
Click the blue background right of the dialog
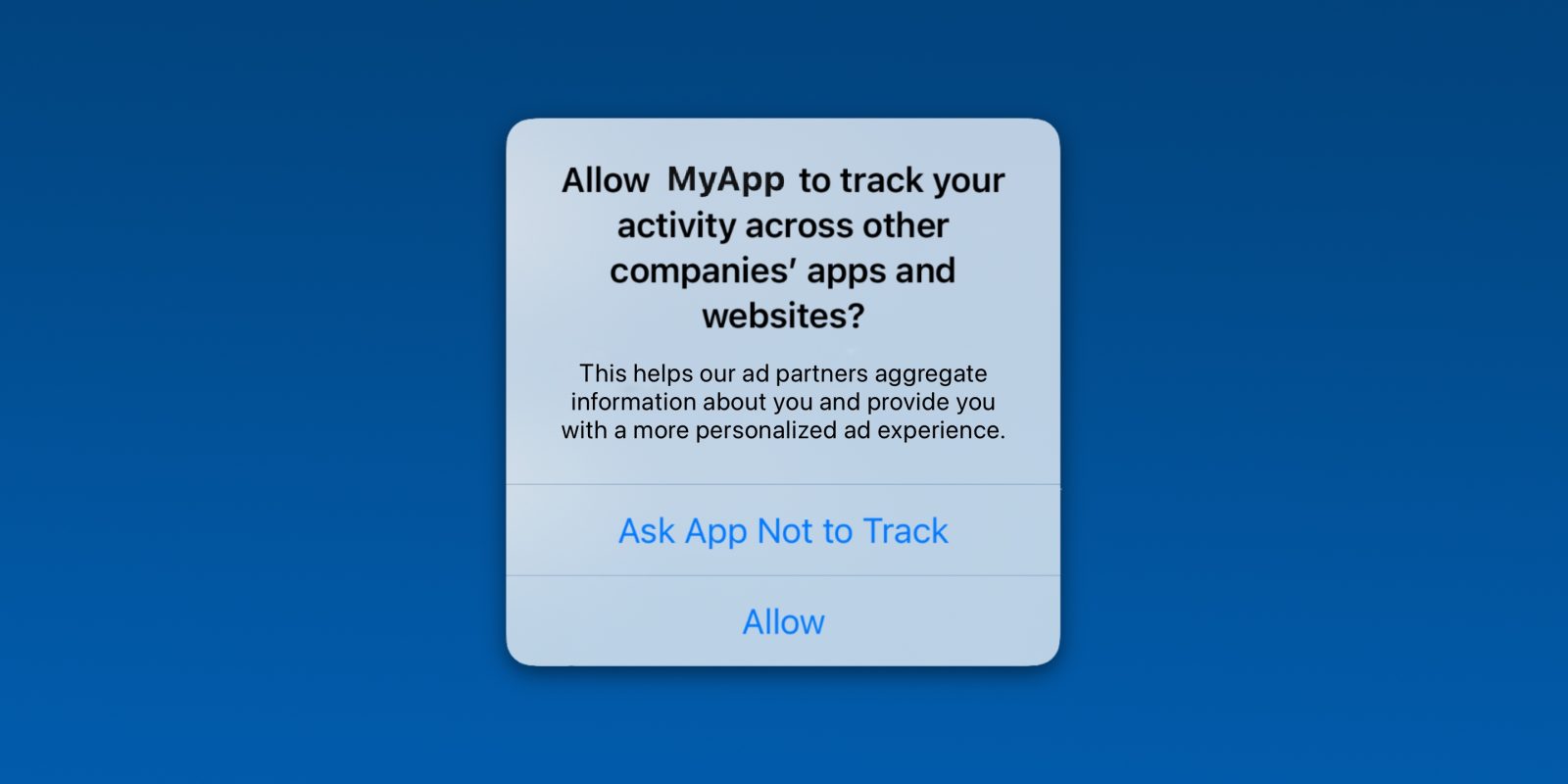tap(1314, 392)
